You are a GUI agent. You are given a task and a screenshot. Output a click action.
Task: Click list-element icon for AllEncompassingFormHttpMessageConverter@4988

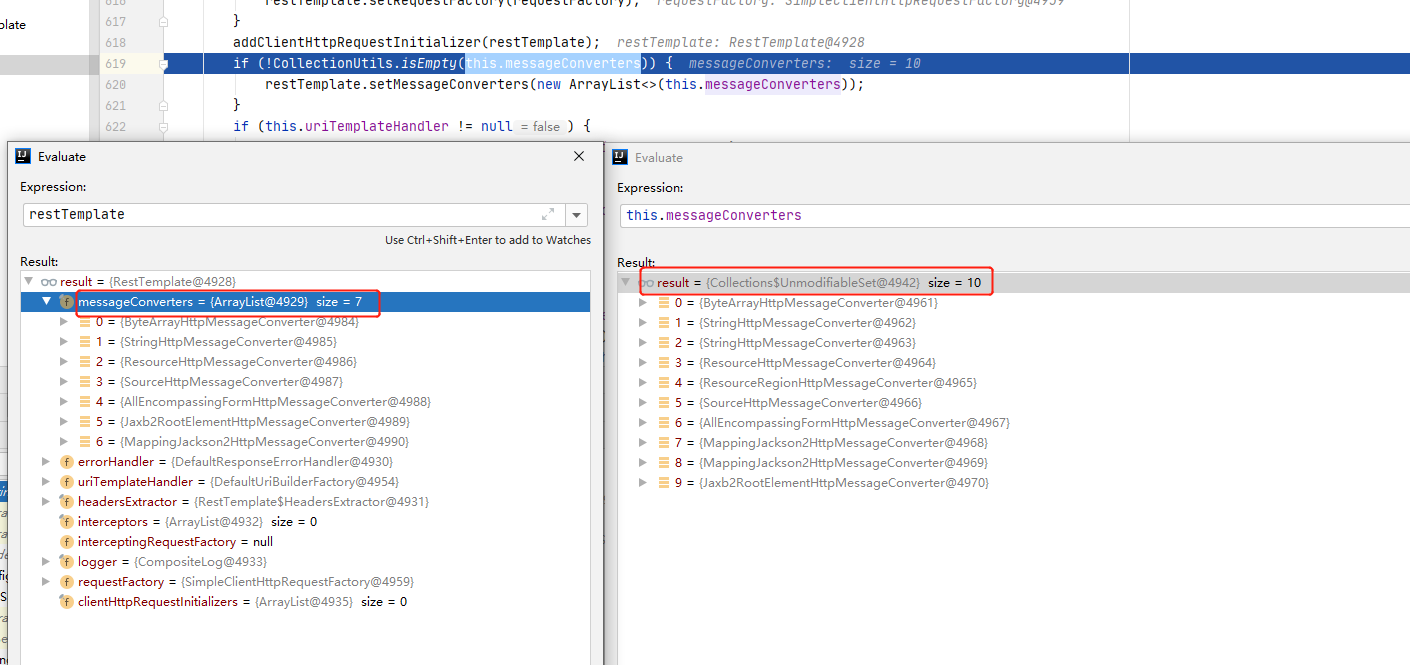(84, 402)
